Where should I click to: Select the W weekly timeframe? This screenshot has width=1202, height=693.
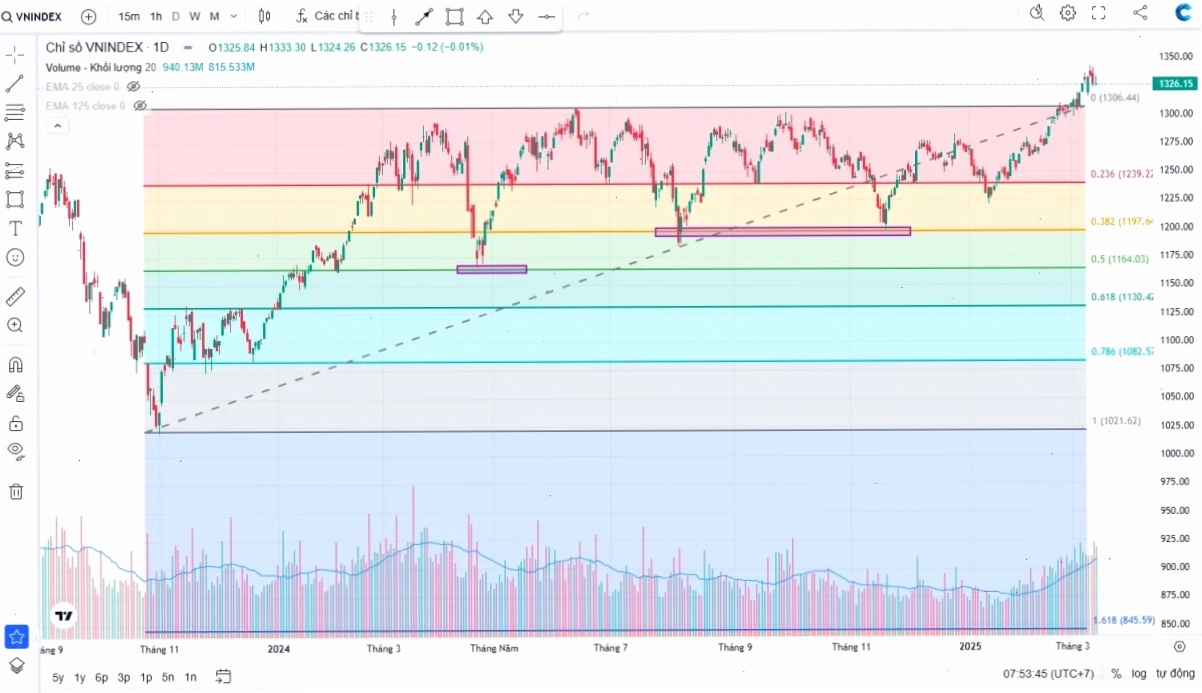[194, 16]
